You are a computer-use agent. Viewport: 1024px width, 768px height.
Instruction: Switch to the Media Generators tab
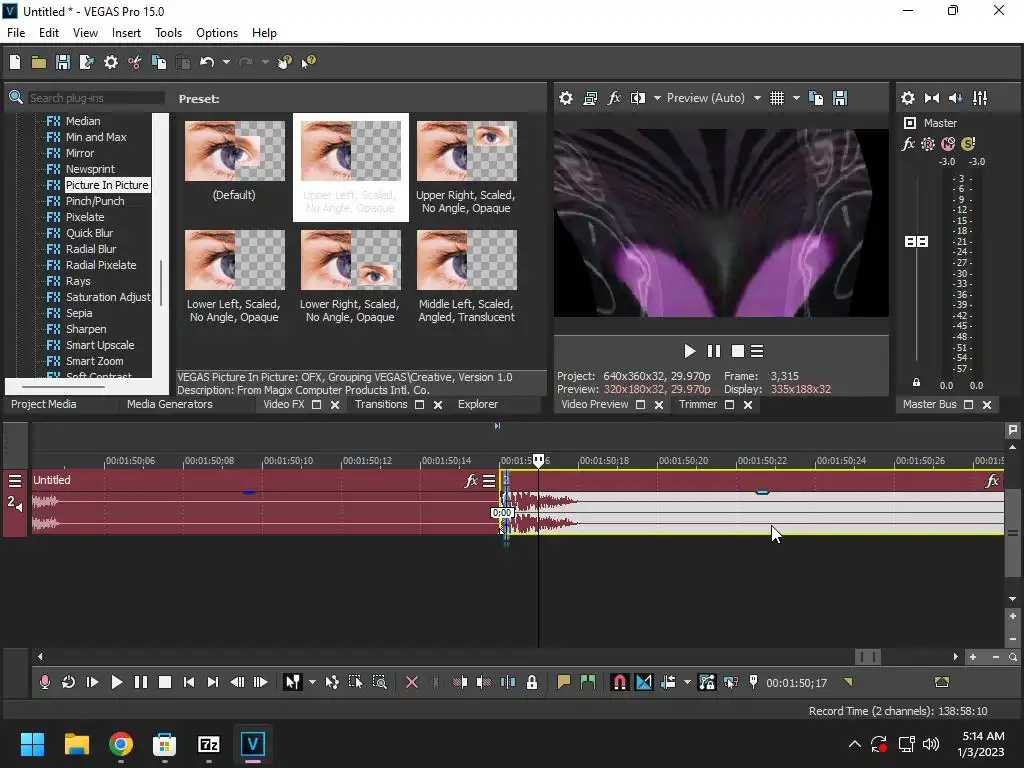170,404
